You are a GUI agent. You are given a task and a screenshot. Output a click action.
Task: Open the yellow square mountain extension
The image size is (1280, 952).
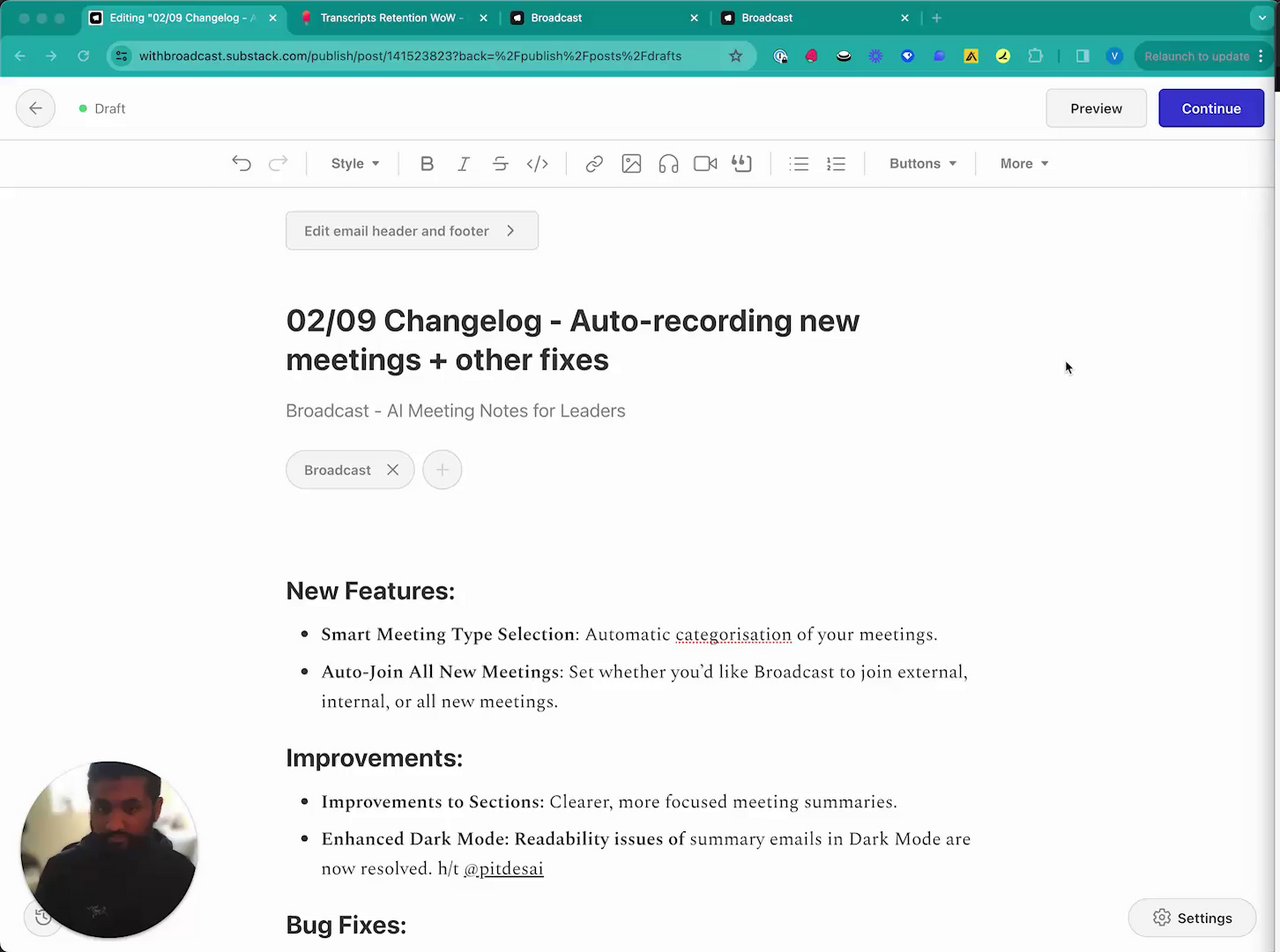[x=971, y=56]
